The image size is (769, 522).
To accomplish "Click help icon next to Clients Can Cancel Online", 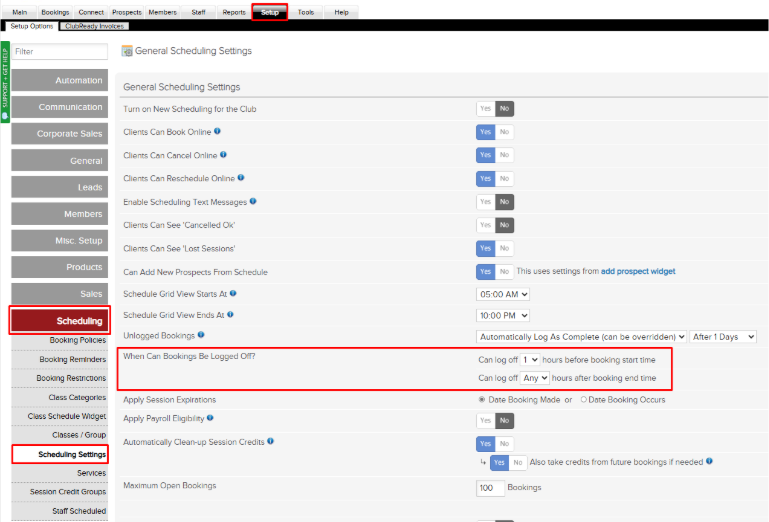I will pos(224,155).
